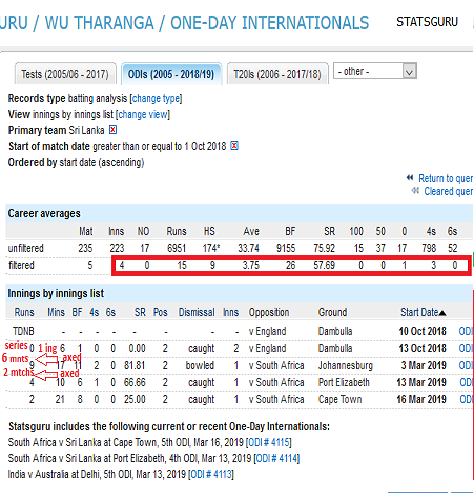The width and height of the screenshot is (474, 497).
Task: Click the STATSGURU header link
Action: click(x=427, y=22)
